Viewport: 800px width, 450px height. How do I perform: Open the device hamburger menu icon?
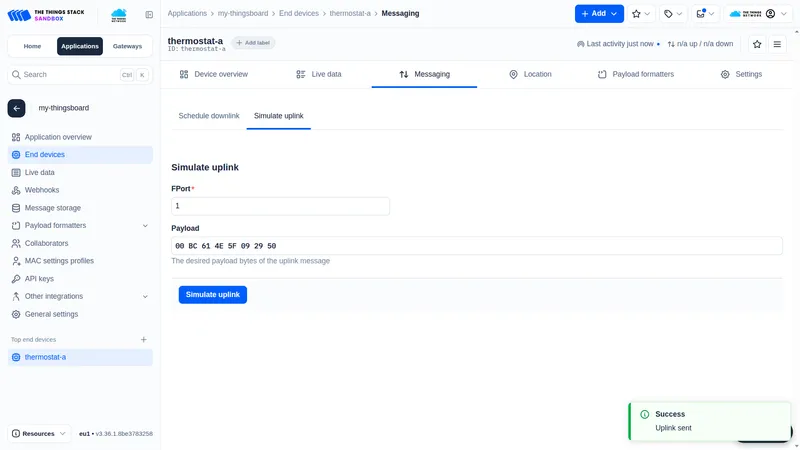point(777,44)
